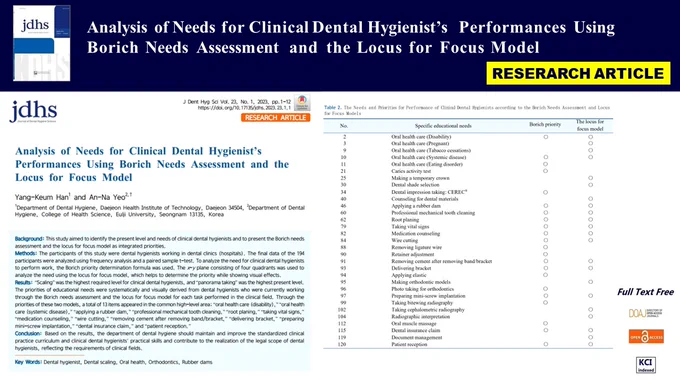
Task: Select table row Medication counseling
Action: point(468,233)
